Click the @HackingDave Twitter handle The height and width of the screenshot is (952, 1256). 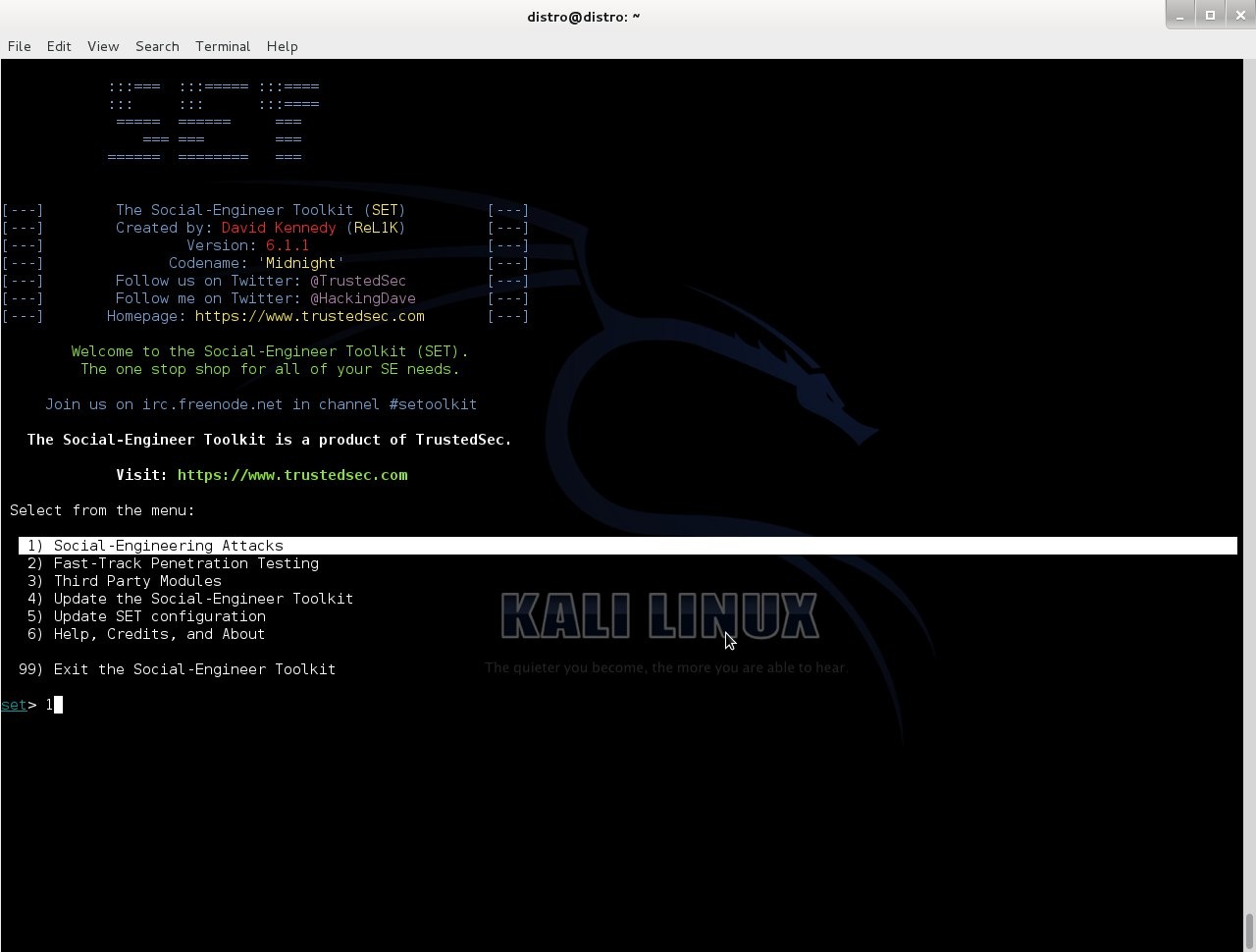click(363, 298)
